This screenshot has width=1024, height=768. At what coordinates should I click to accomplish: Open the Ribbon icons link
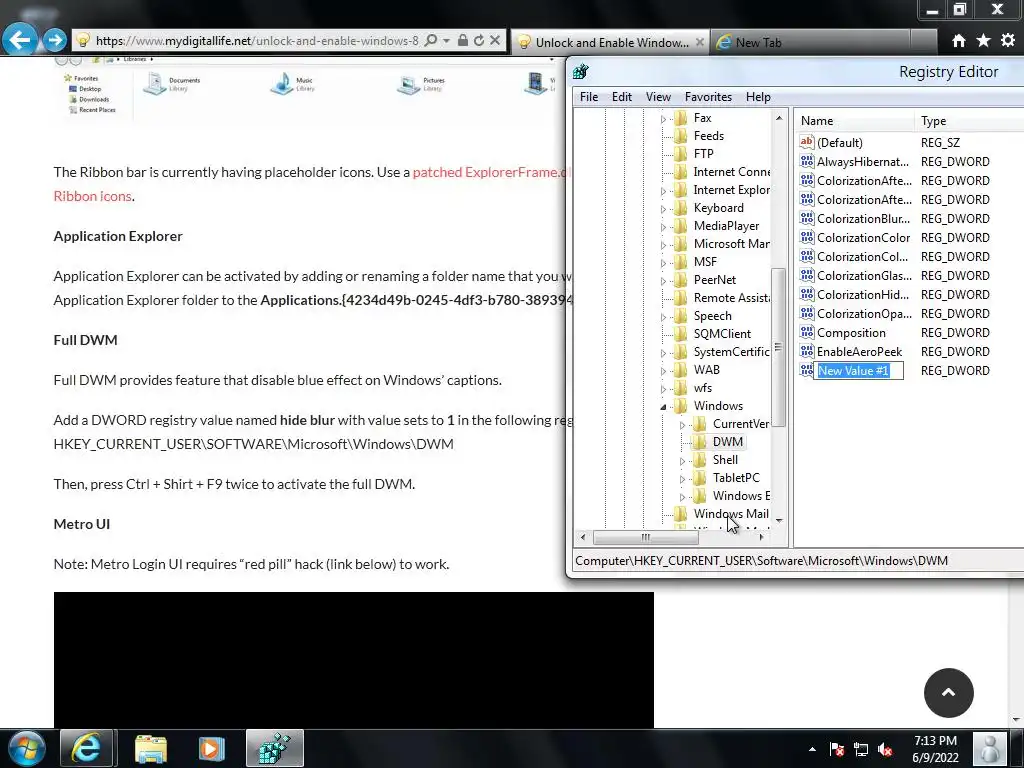coord(92,196)
